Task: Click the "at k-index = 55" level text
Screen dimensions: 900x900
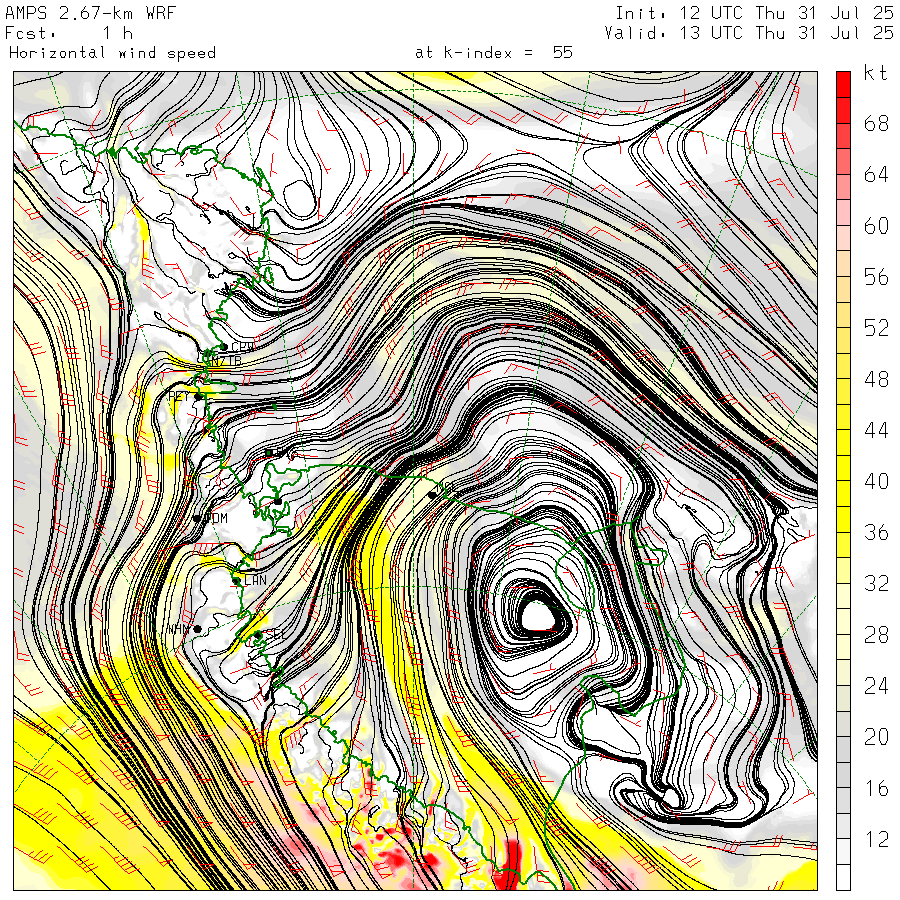Action: 494,53
